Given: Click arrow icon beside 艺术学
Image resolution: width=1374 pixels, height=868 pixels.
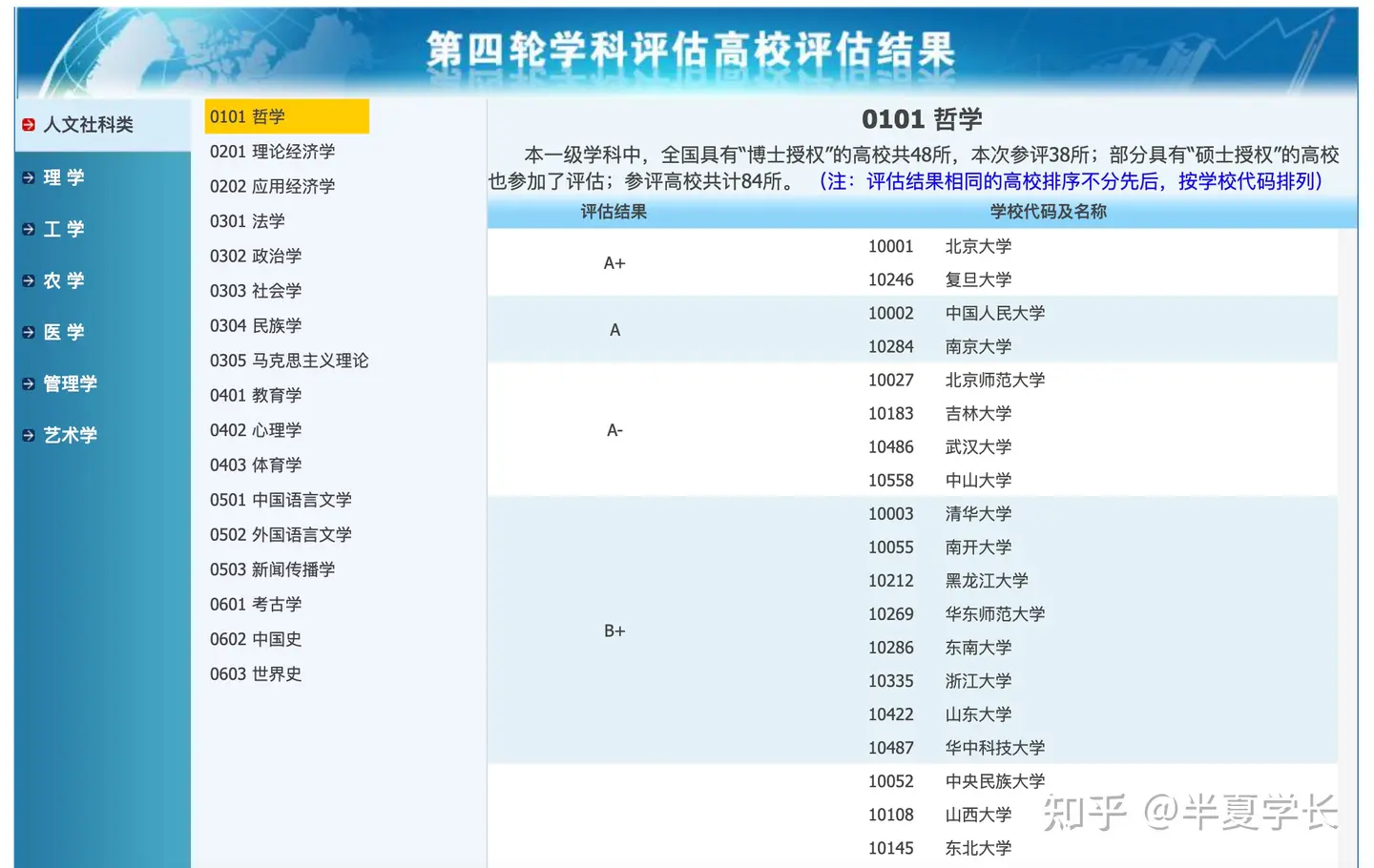Looking at the screenshot, I should tap(29, 435).
